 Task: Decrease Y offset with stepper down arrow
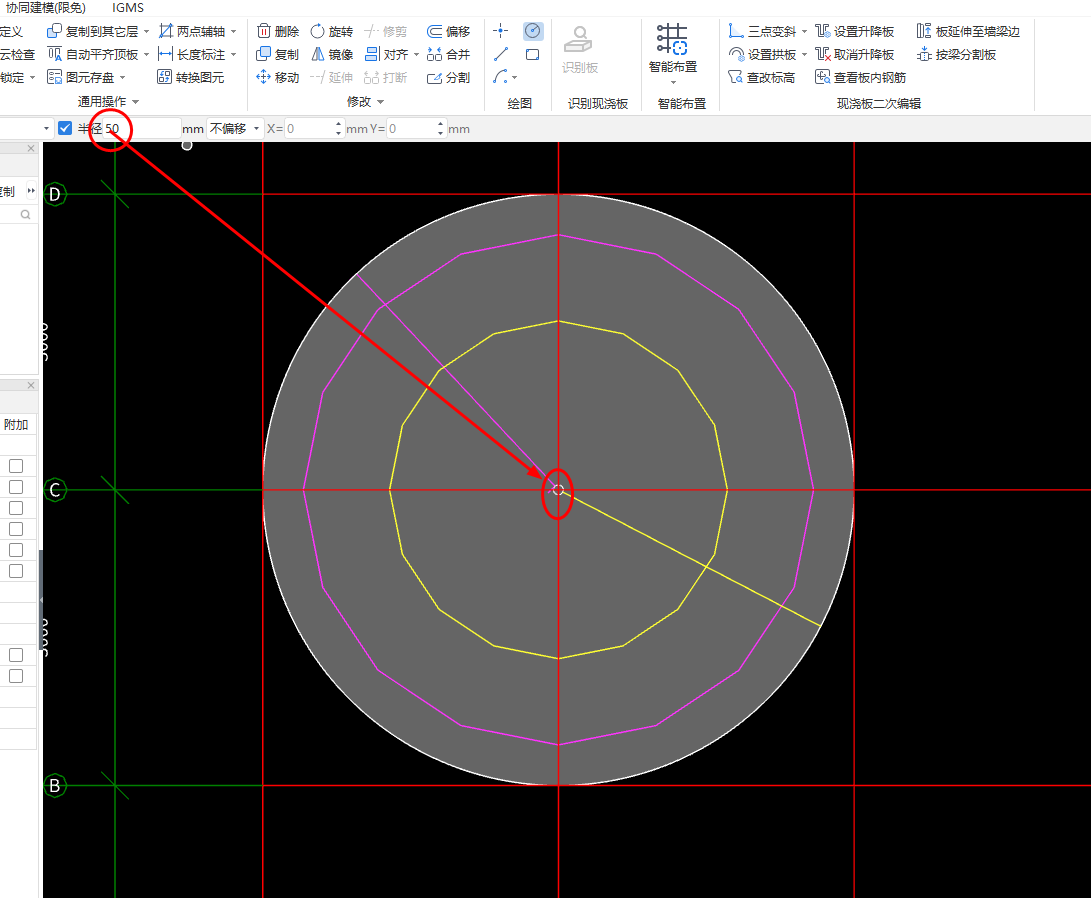(x=440, y=133)
